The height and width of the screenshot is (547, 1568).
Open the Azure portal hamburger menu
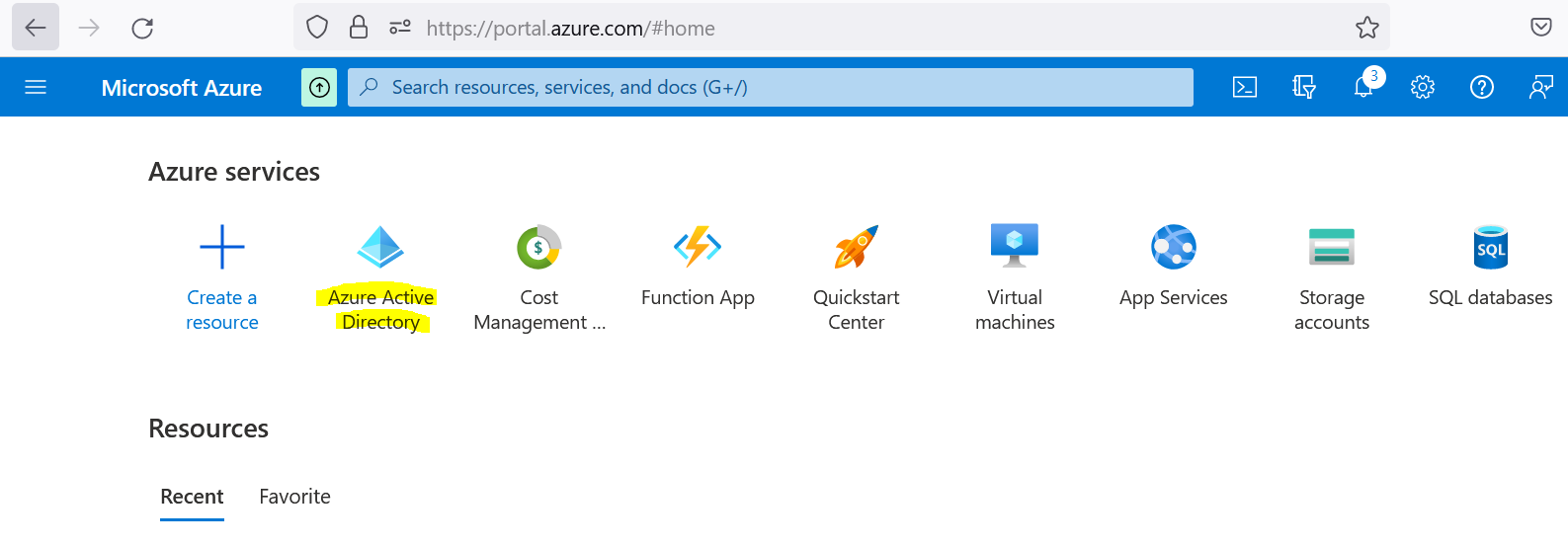pos(36,87)
